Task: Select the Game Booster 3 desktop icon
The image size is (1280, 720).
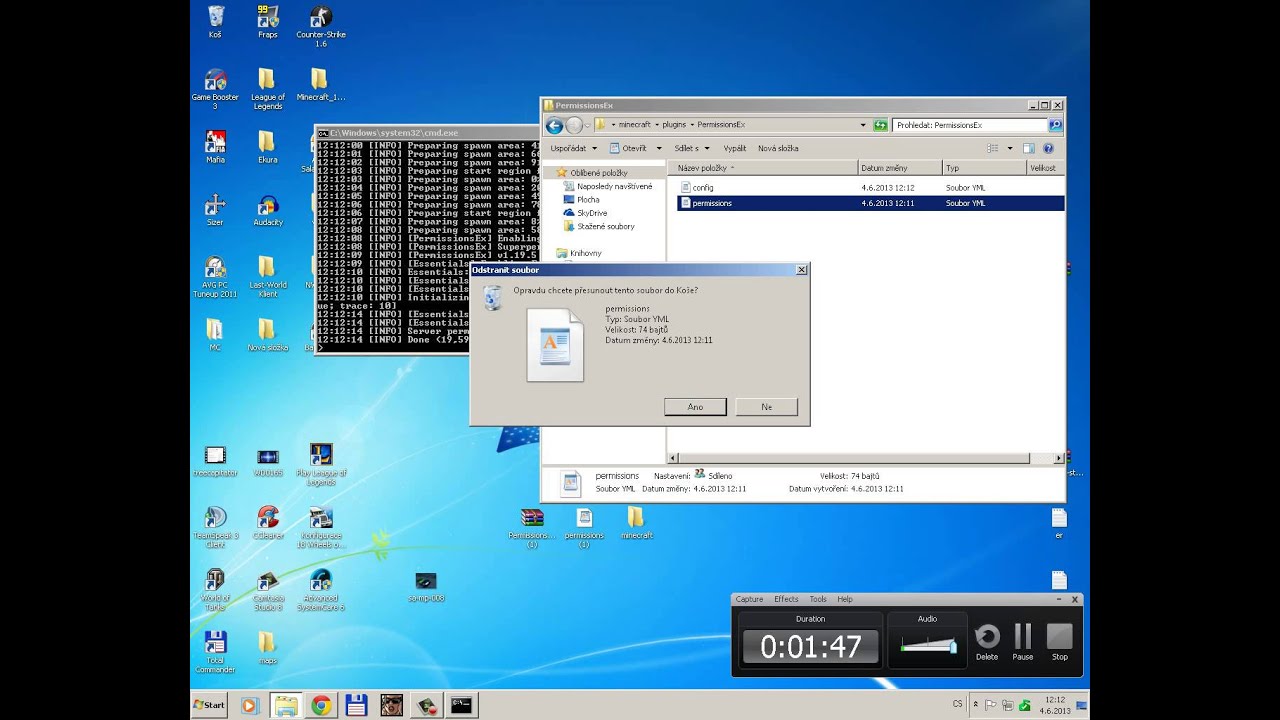Action: (215, 89)
